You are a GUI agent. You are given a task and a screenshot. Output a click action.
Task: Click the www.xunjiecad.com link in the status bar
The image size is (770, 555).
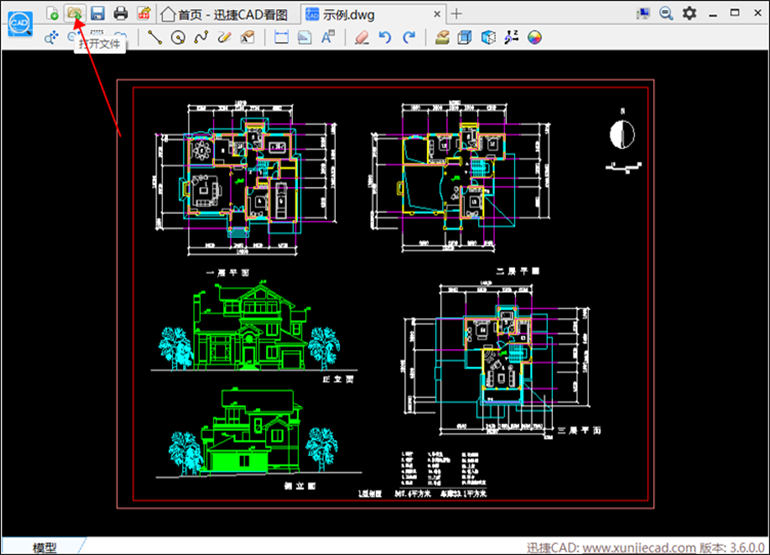[639, 547]
